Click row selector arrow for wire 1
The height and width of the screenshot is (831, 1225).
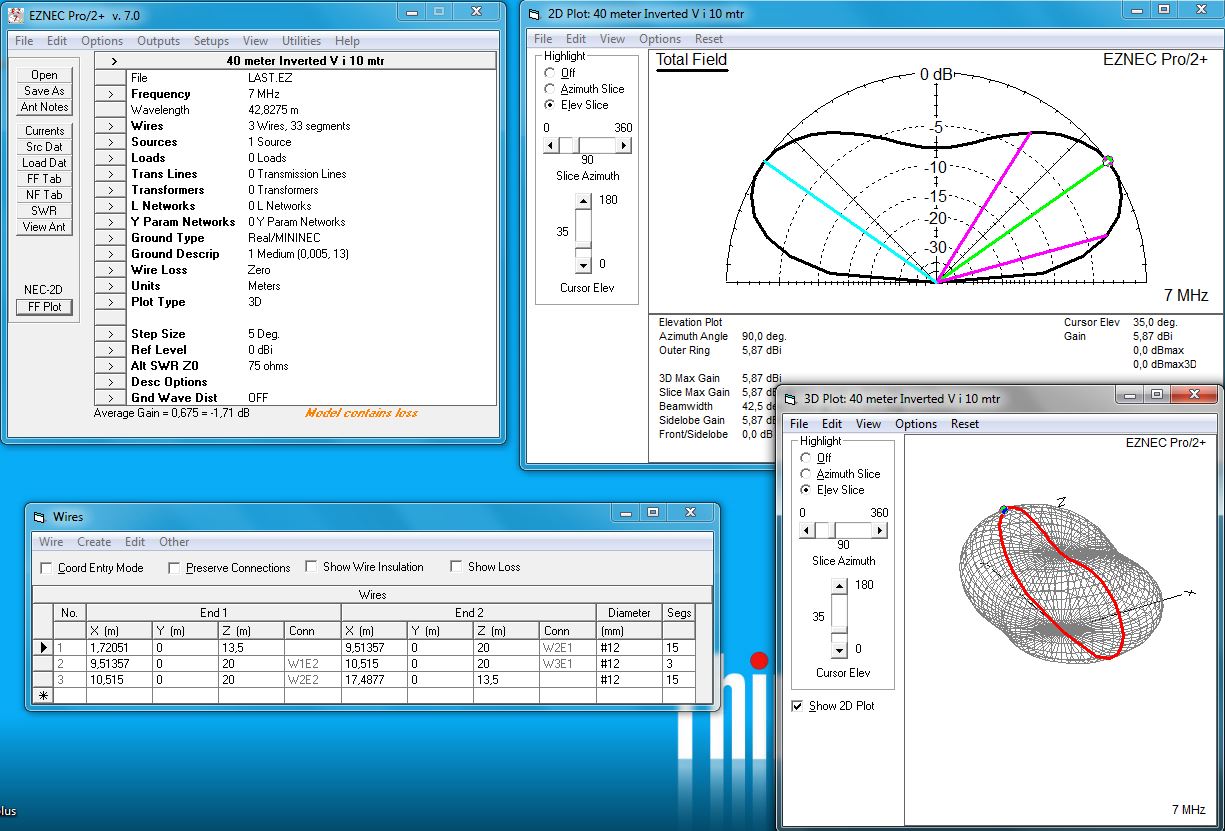pos(43,648)
